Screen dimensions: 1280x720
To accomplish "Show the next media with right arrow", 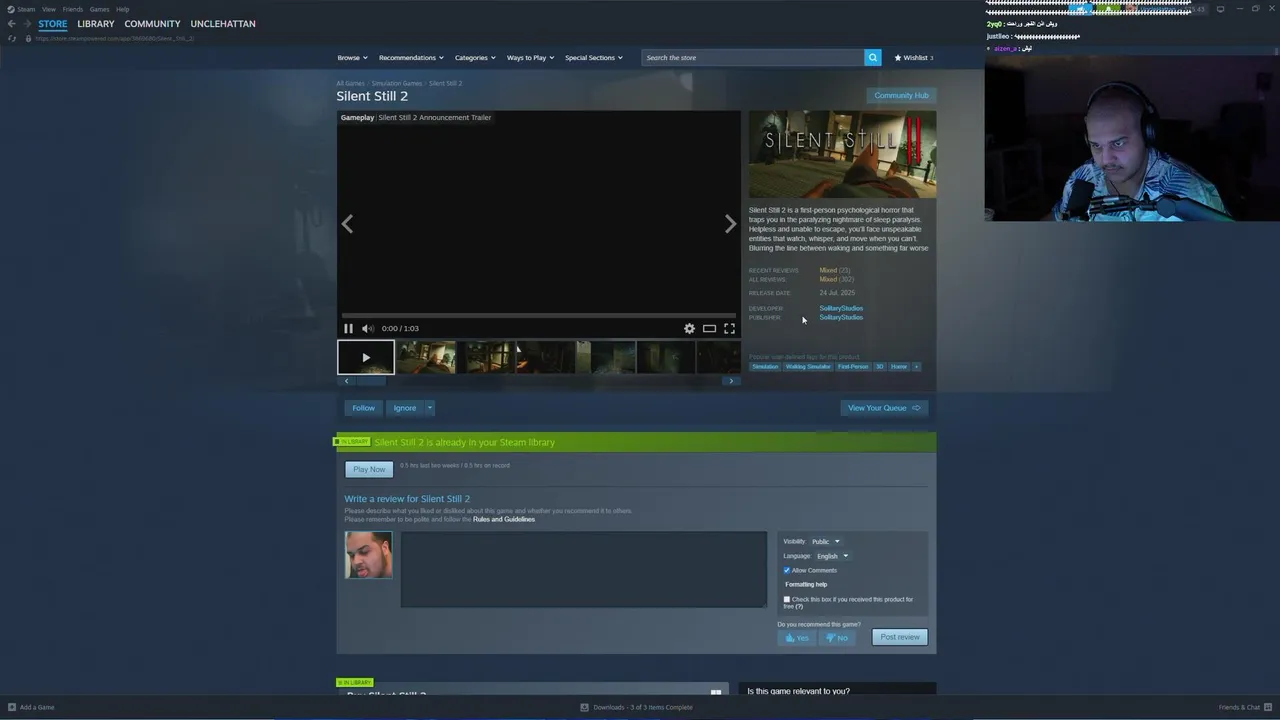I will [x=730, y=224].
